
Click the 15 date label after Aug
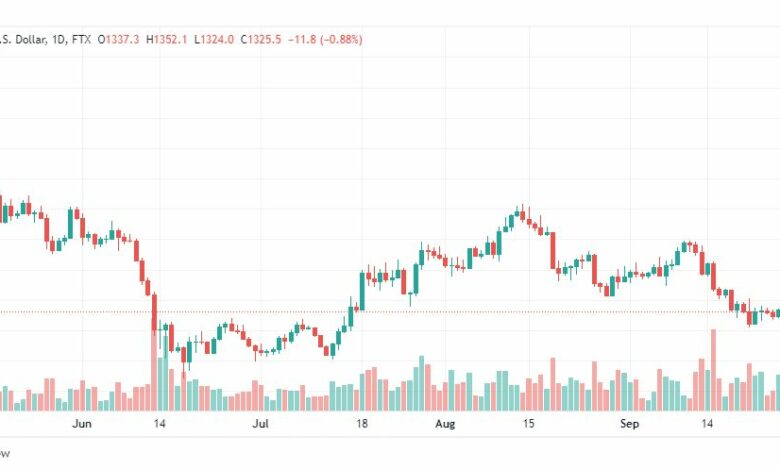coord(528,424)
